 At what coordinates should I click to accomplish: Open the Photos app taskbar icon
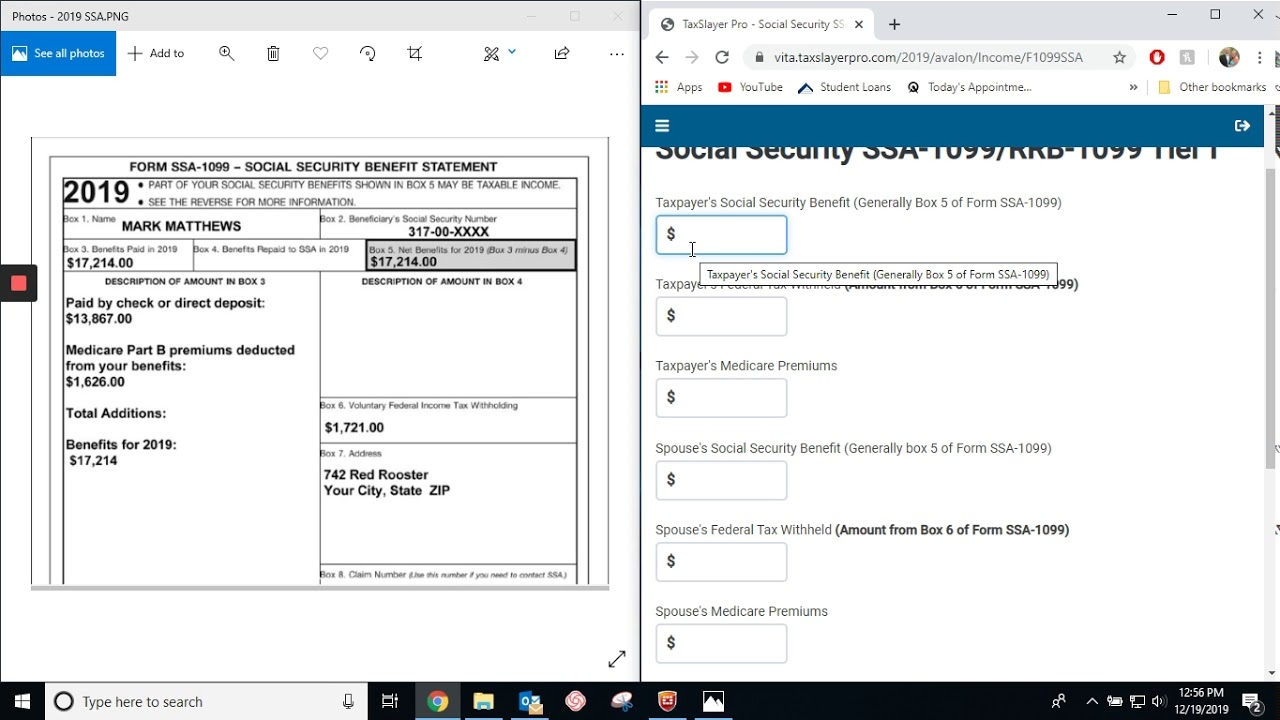pos(713,701)
